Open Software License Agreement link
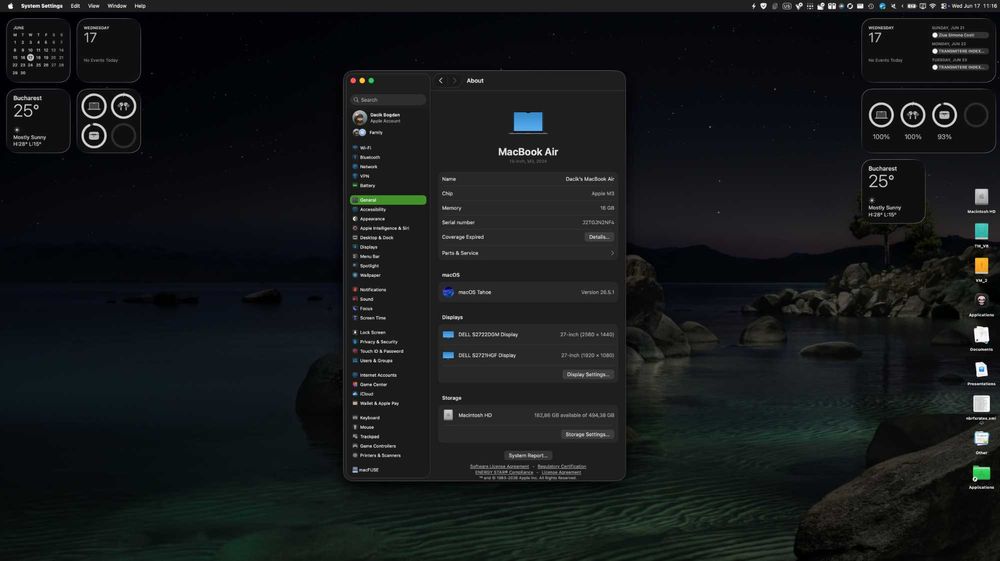 499,467
